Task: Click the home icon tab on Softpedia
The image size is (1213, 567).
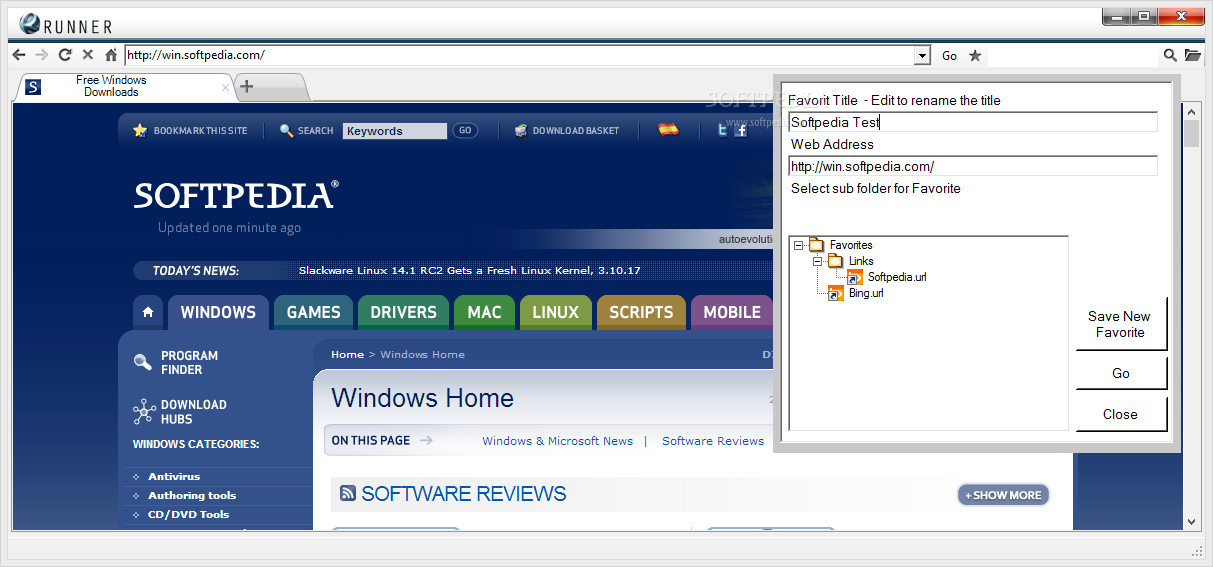Action: click(x=148, y=312)
